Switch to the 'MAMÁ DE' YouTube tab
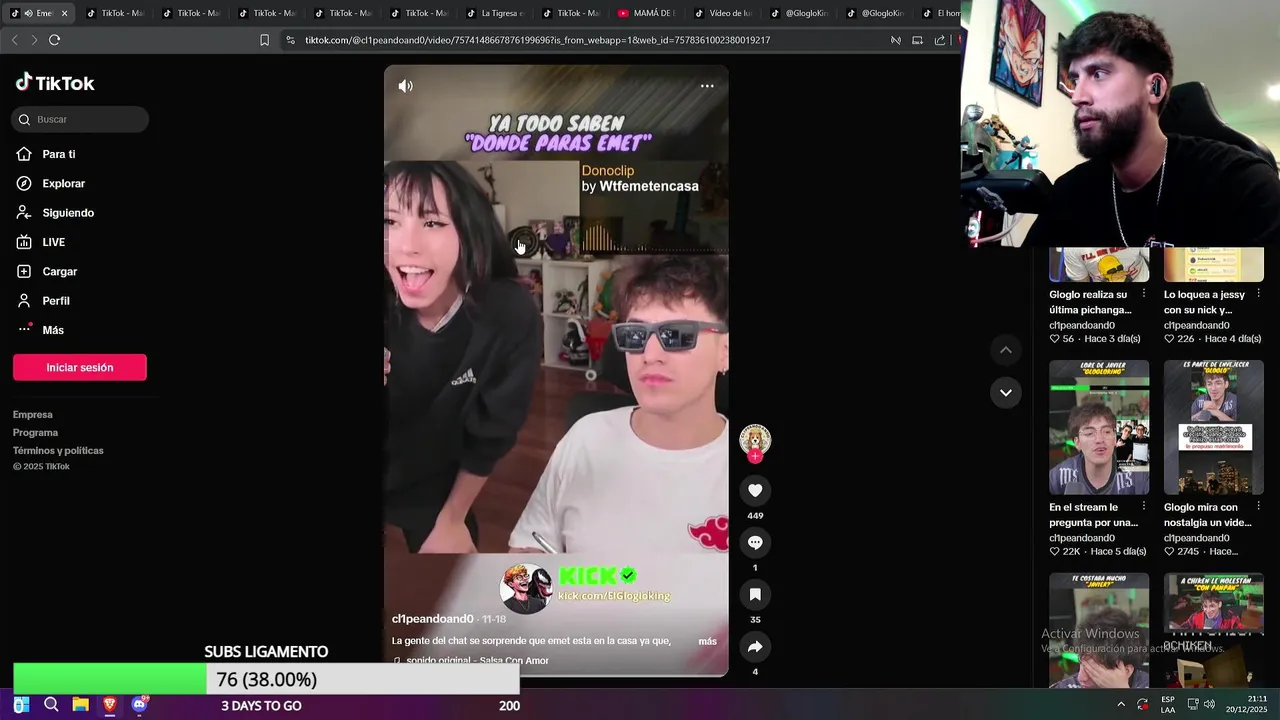 click(x=649, y=13)
